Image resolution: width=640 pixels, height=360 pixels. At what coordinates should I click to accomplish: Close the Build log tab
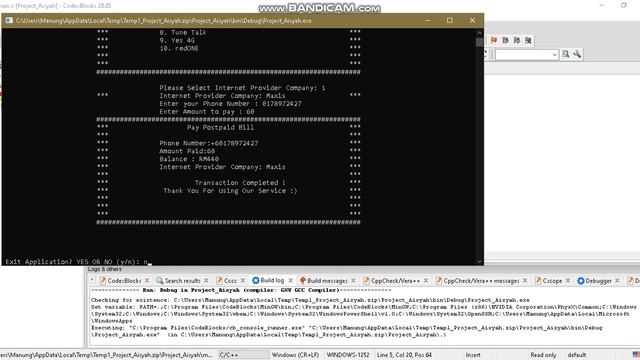tap(290, 280)
